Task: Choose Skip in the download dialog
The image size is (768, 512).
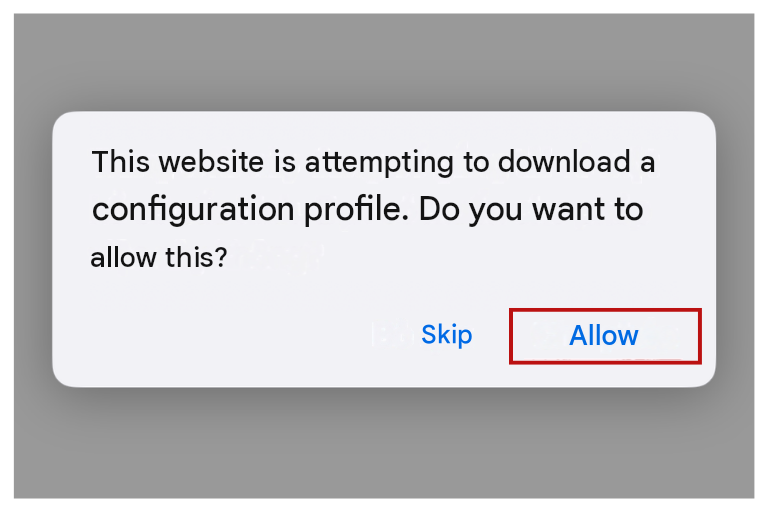Action: tap(447, 335)
